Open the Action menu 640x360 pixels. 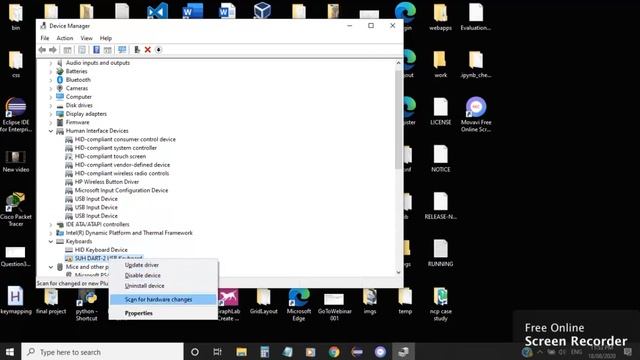coord(64,38)
